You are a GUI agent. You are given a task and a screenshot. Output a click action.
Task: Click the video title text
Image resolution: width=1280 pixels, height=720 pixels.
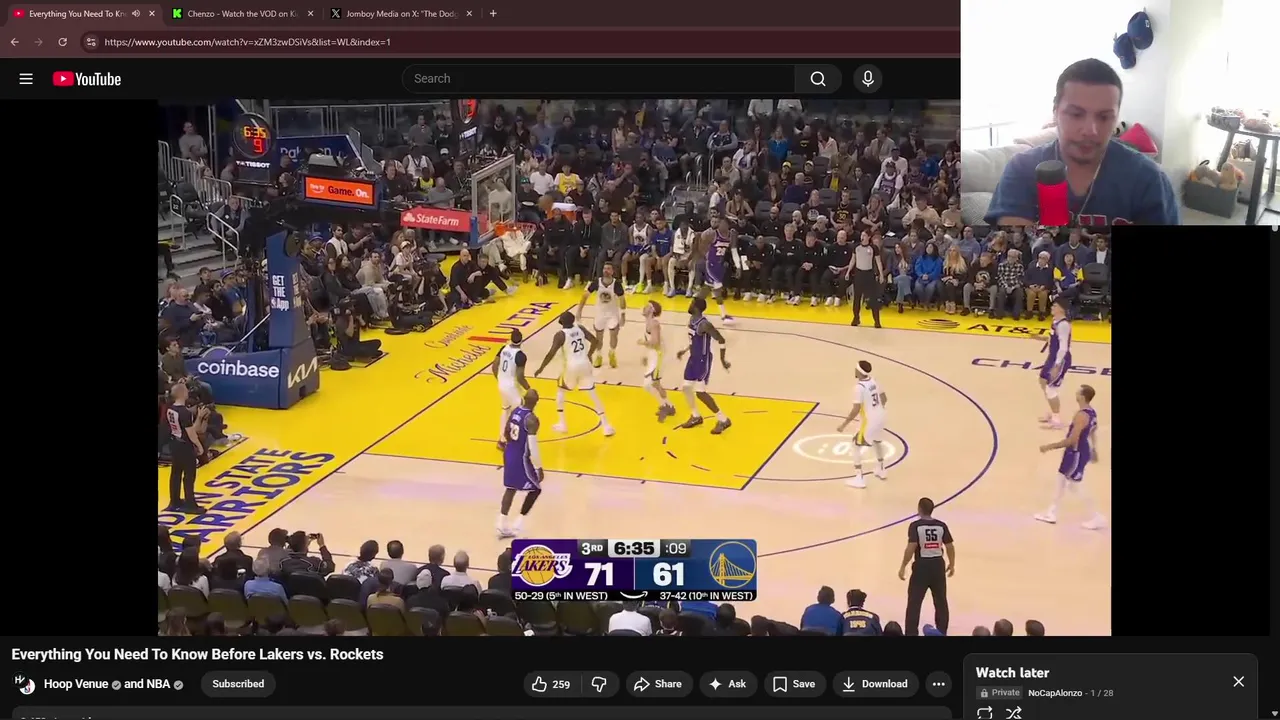coord(197,654)
